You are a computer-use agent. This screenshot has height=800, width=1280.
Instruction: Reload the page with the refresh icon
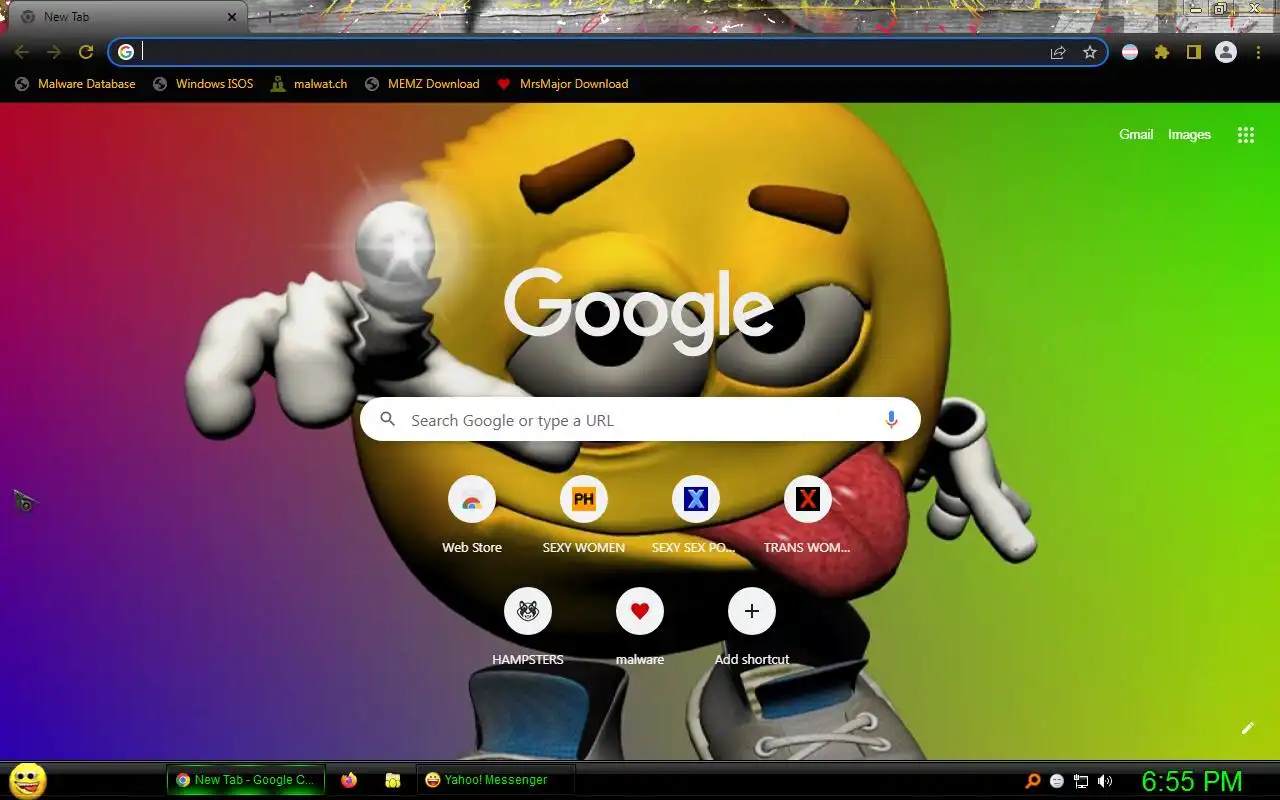(x=86, y=52)
